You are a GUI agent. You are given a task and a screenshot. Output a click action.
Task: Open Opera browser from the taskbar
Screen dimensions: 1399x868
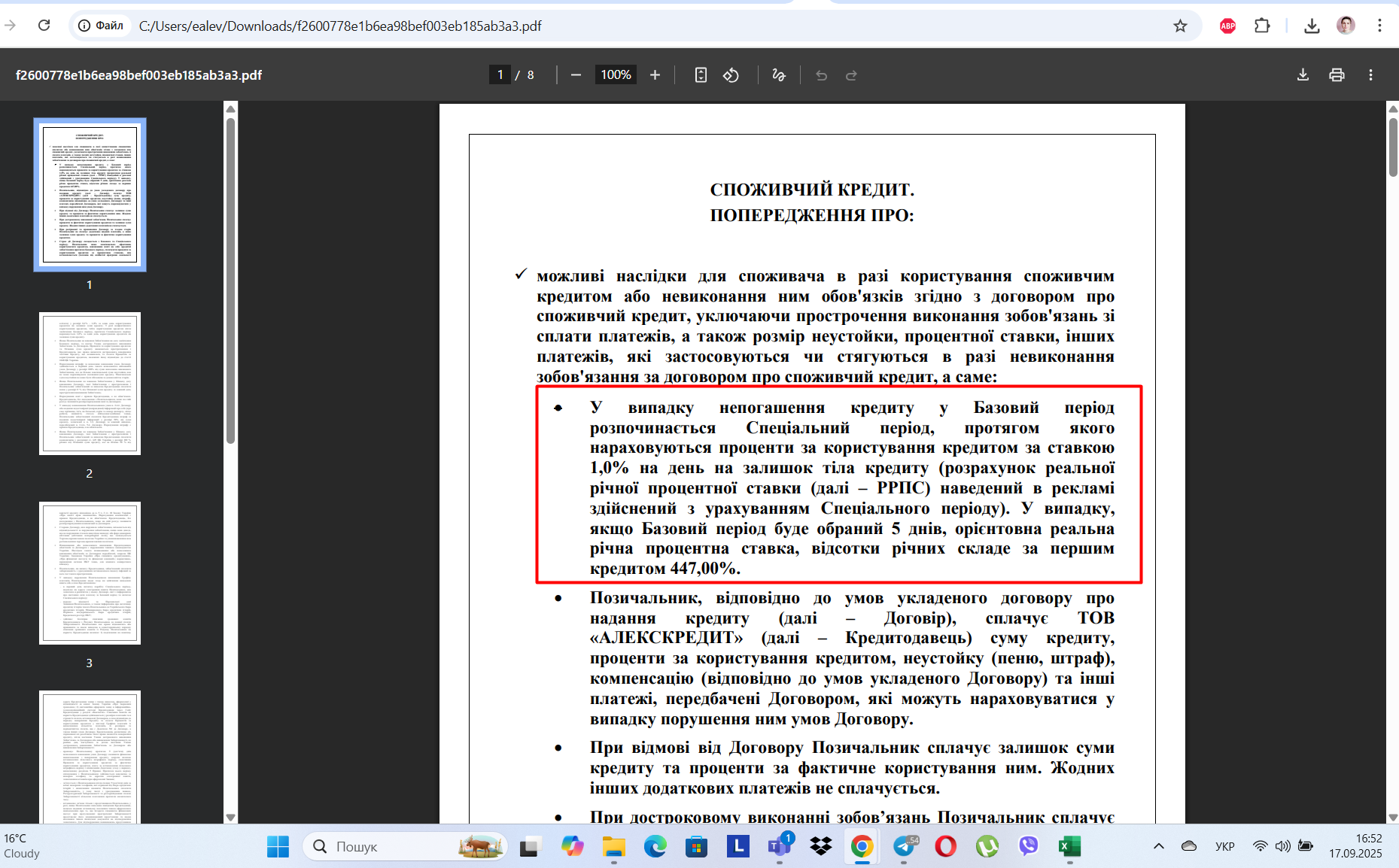coord(946,847)
